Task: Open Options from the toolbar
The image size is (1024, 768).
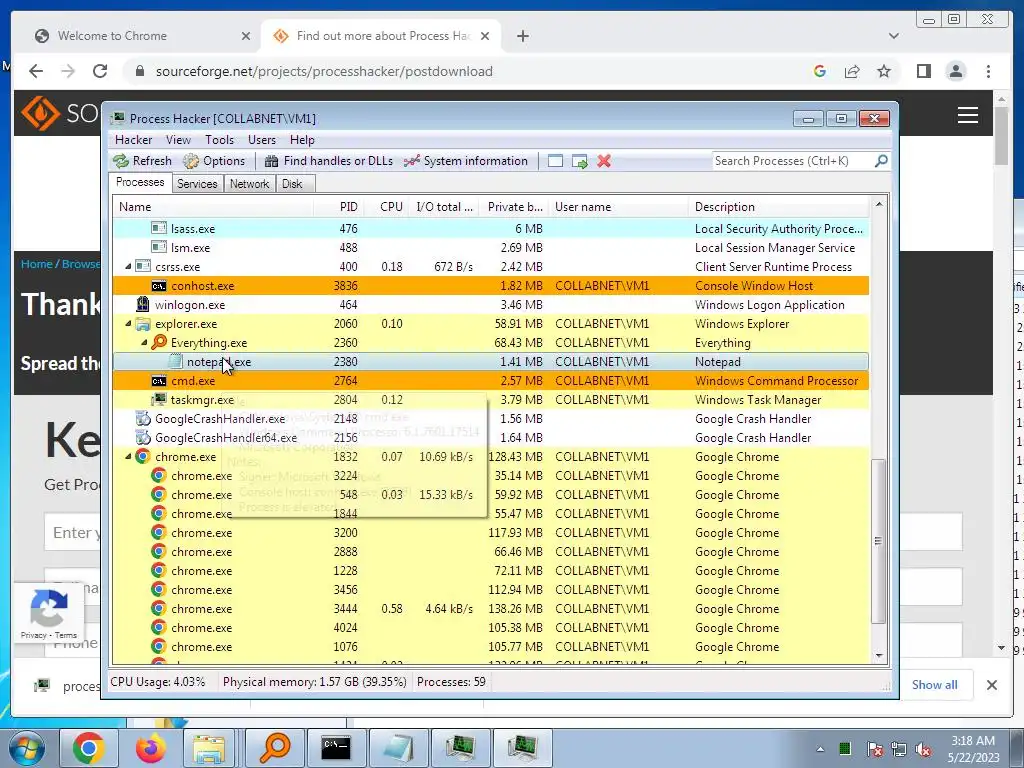Action: (214, 161)
